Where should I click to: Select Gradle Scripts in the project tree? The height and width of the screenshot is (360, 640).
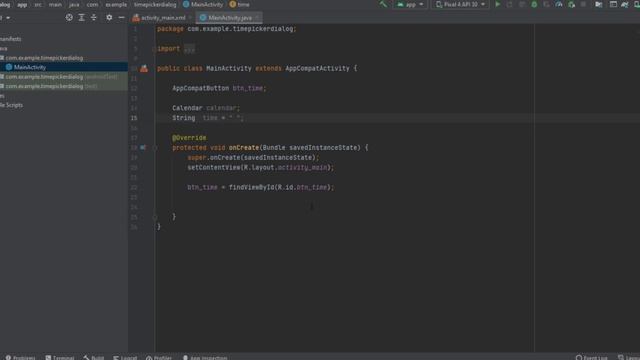pyautogui.click(x=11, y=105)
